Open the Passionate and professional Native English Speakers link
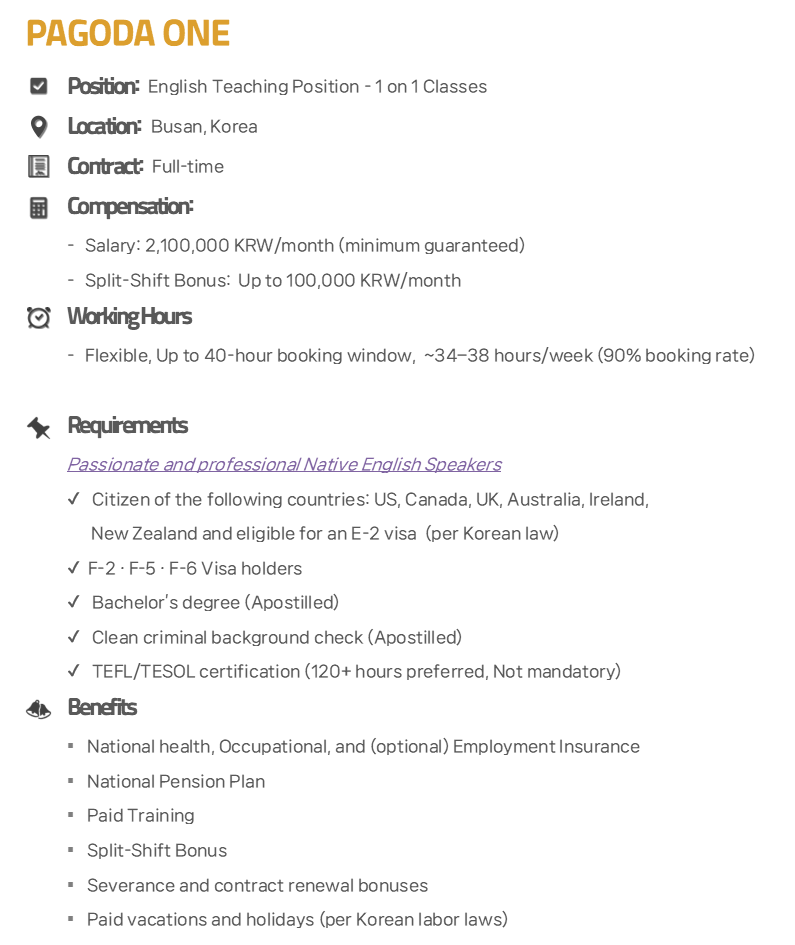The image size is (795, 945). click(284, 464)
